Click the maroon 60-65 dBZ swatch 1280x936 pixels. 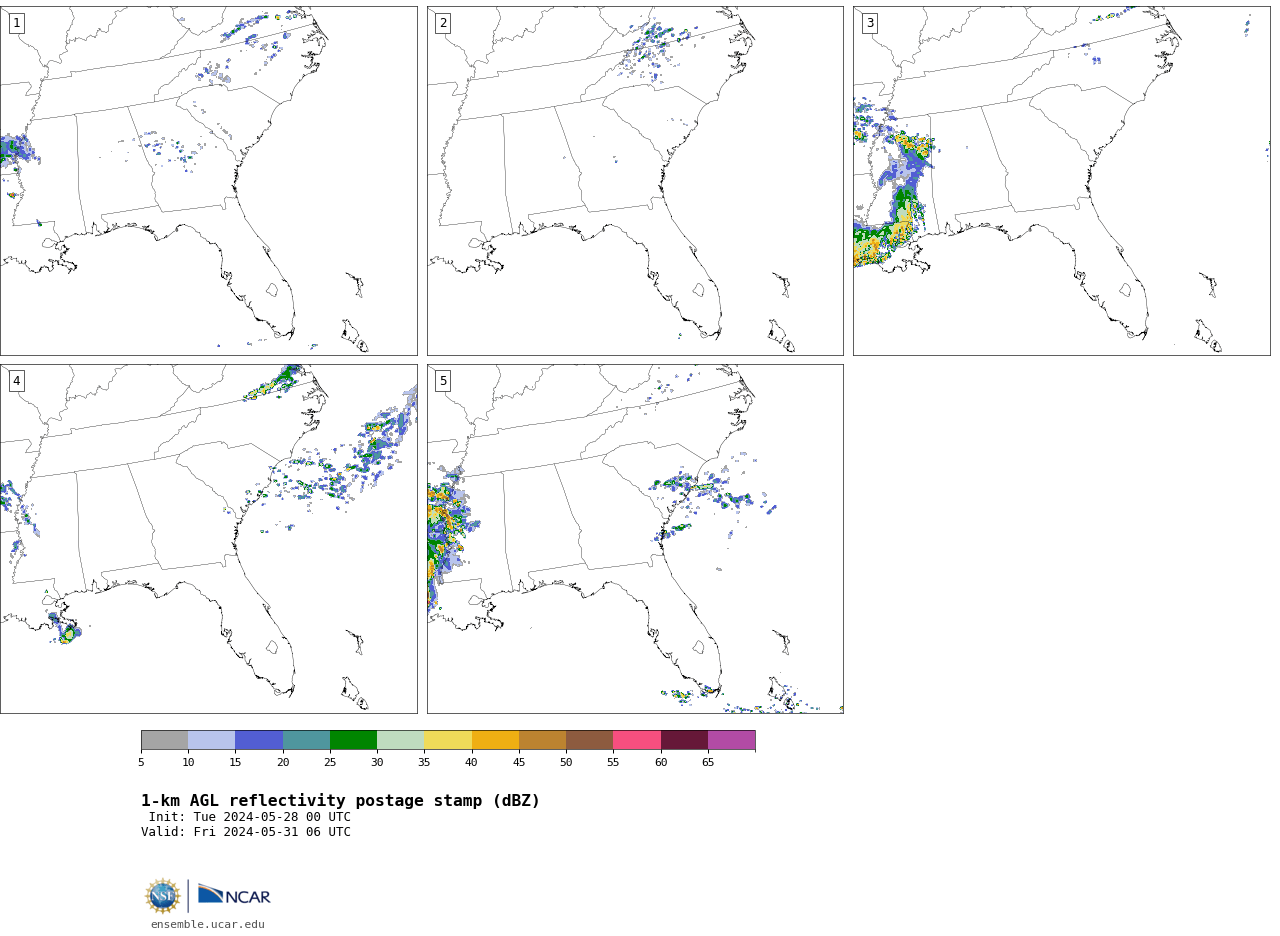(684, 740)
